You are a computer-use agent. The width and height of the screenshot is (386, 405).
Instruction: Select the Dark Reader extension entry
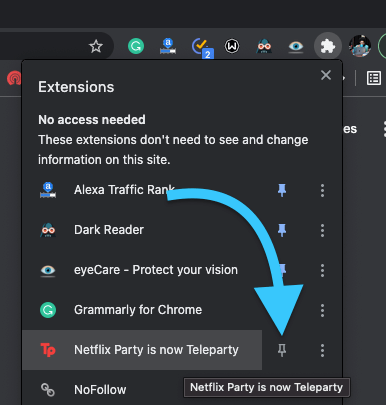point(142,230)
